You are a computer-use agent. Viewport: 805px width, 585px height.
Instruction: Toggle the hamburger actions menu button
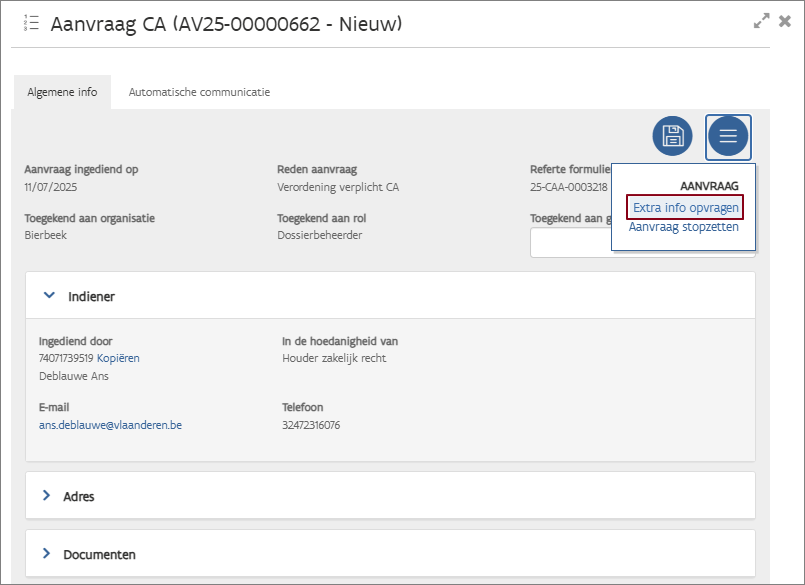pos(728,136)
